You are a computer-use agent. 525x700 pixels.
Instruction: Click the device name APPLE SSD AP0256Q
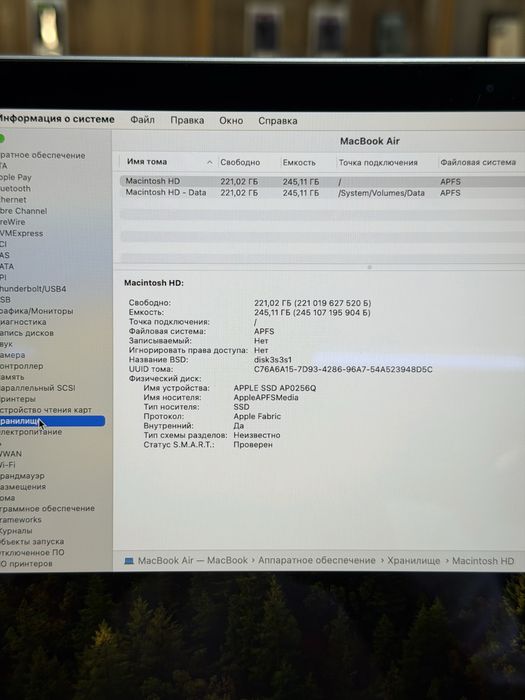click(x=275, y=388)
